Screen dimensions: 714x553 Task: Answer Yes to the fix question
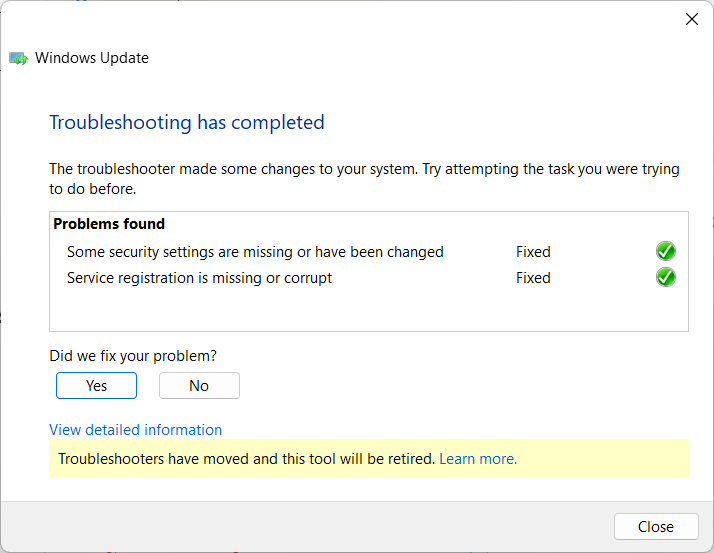96,385
